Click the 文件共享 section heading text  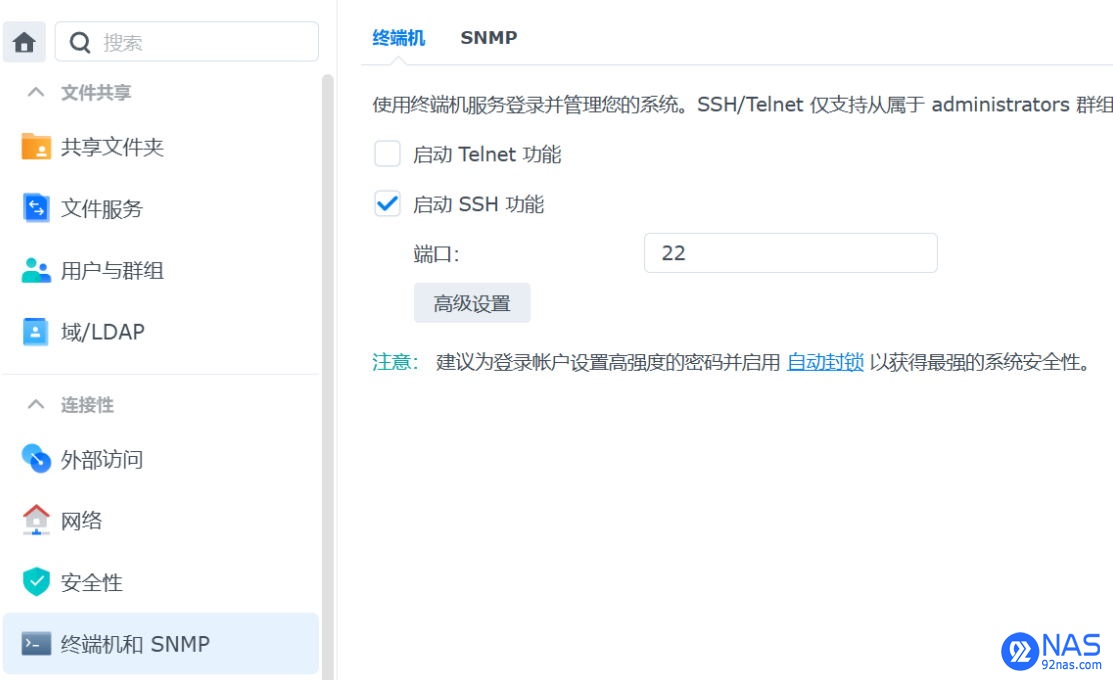pyautogui.click(x=96, y=92)
